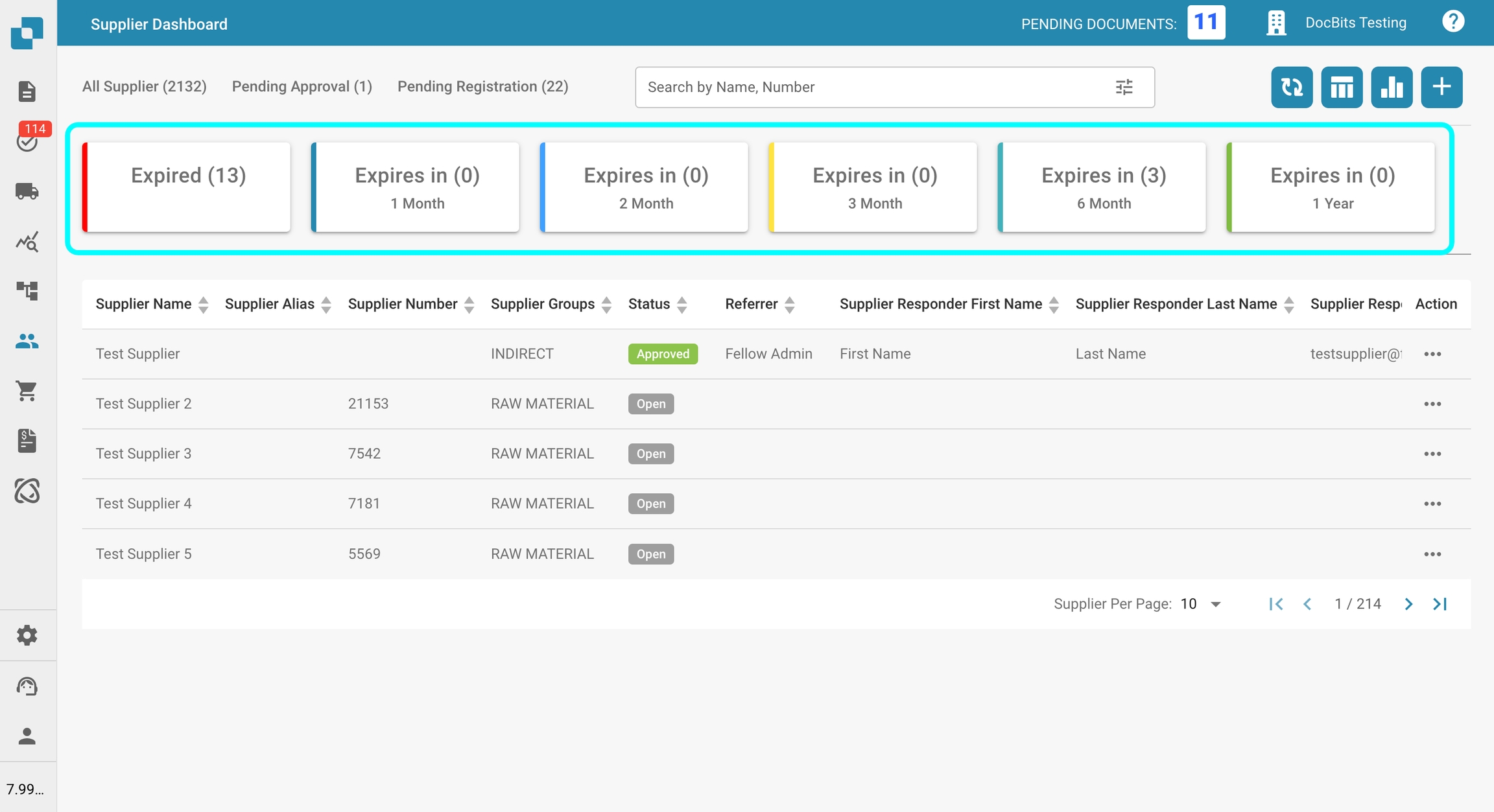The width and height of the screenshot is (1494, 812).
Task: Switch to Pending Approval (1) tab
Action: [302, 87]
